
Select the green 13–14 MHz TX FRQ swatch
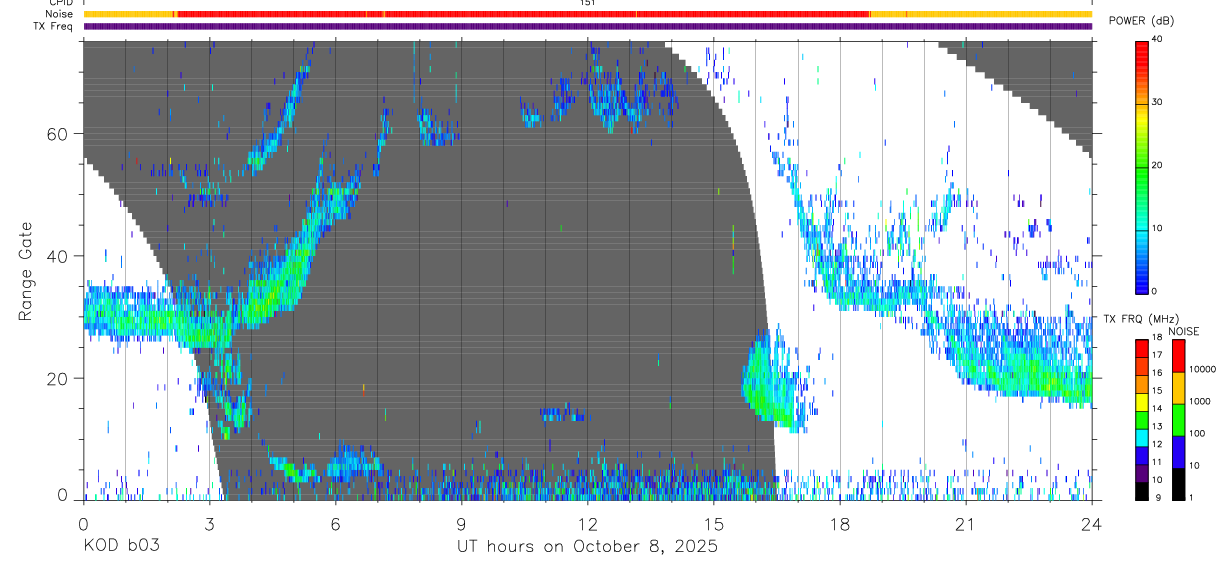point(1141,420)
